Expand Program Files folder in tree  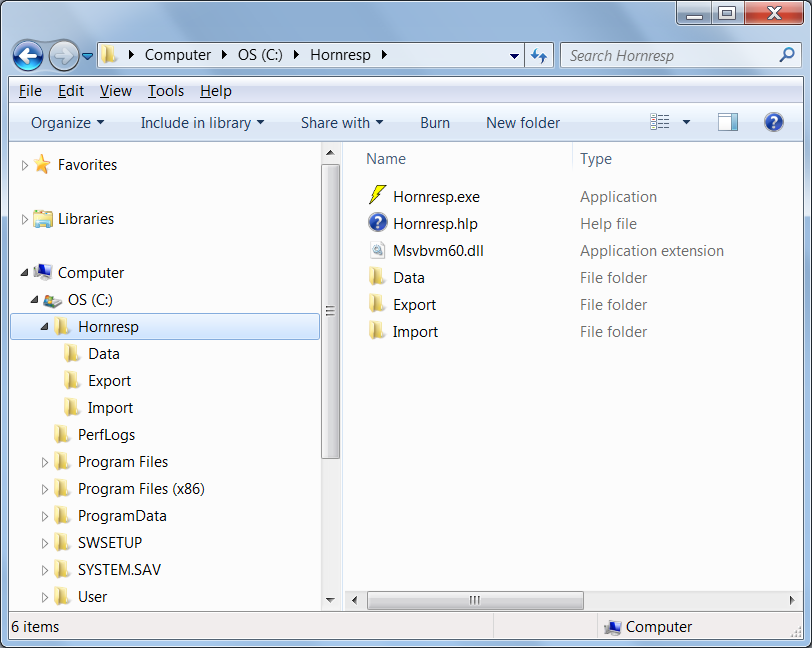[x=45, y=462]
